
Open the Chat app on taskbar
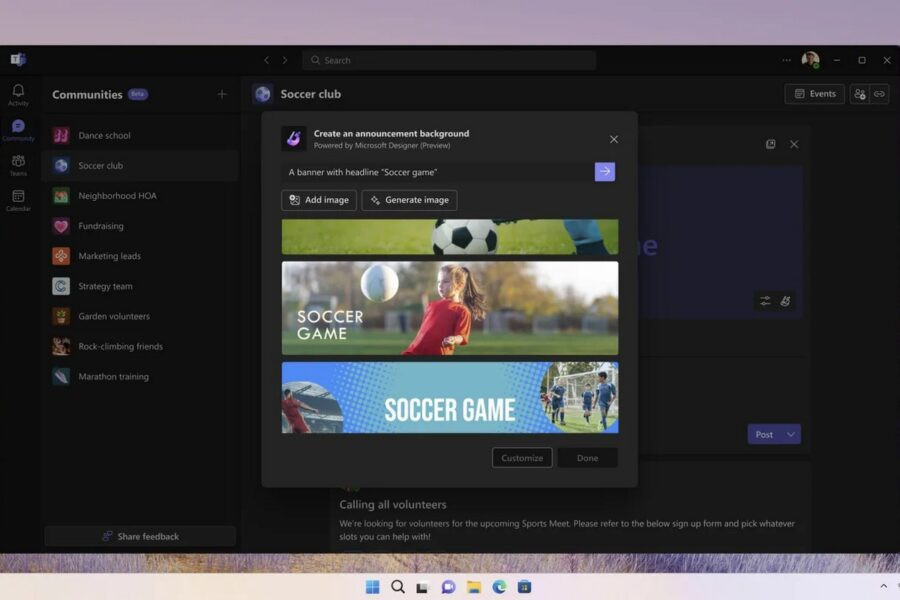(x=448, y=587)
